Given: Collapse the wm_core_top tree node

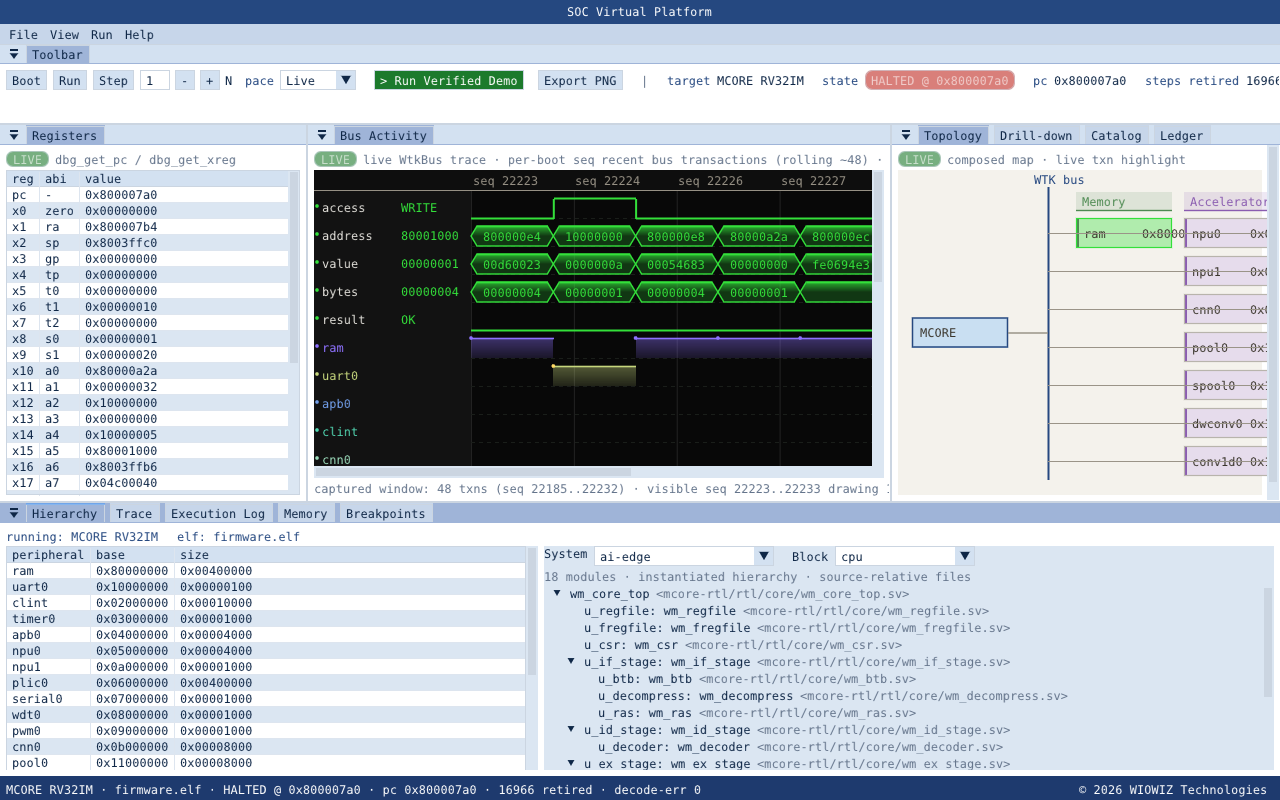Looking at the screenshot, I should click(557, 593).
